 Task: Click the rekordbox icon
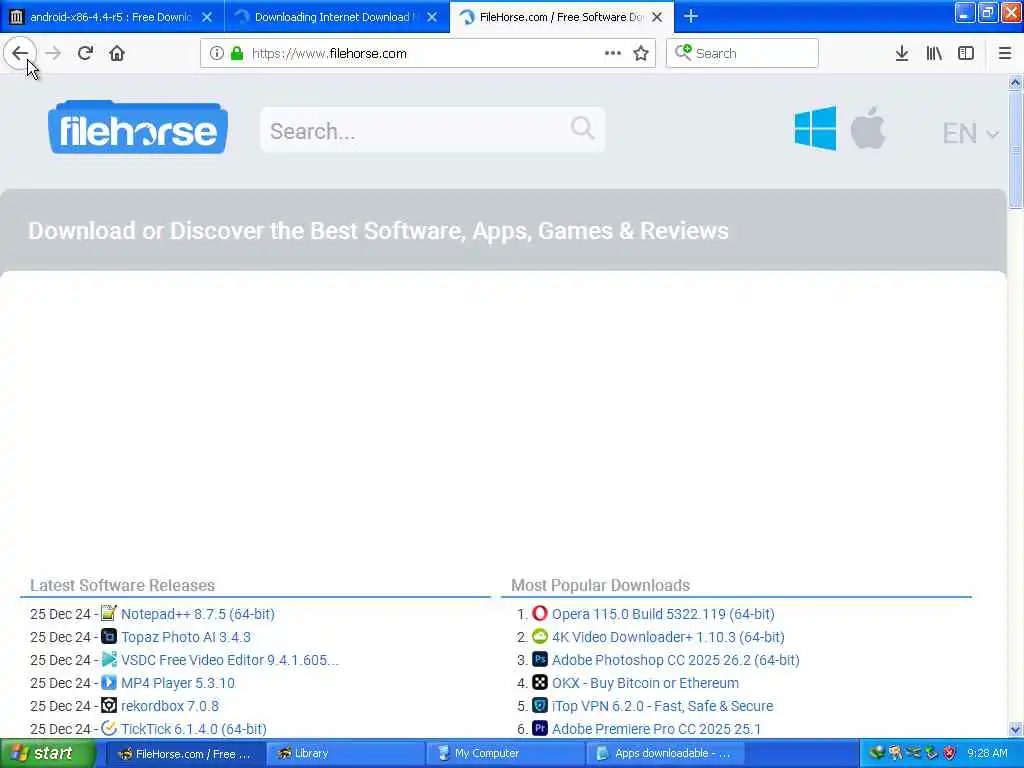[109, 705]
